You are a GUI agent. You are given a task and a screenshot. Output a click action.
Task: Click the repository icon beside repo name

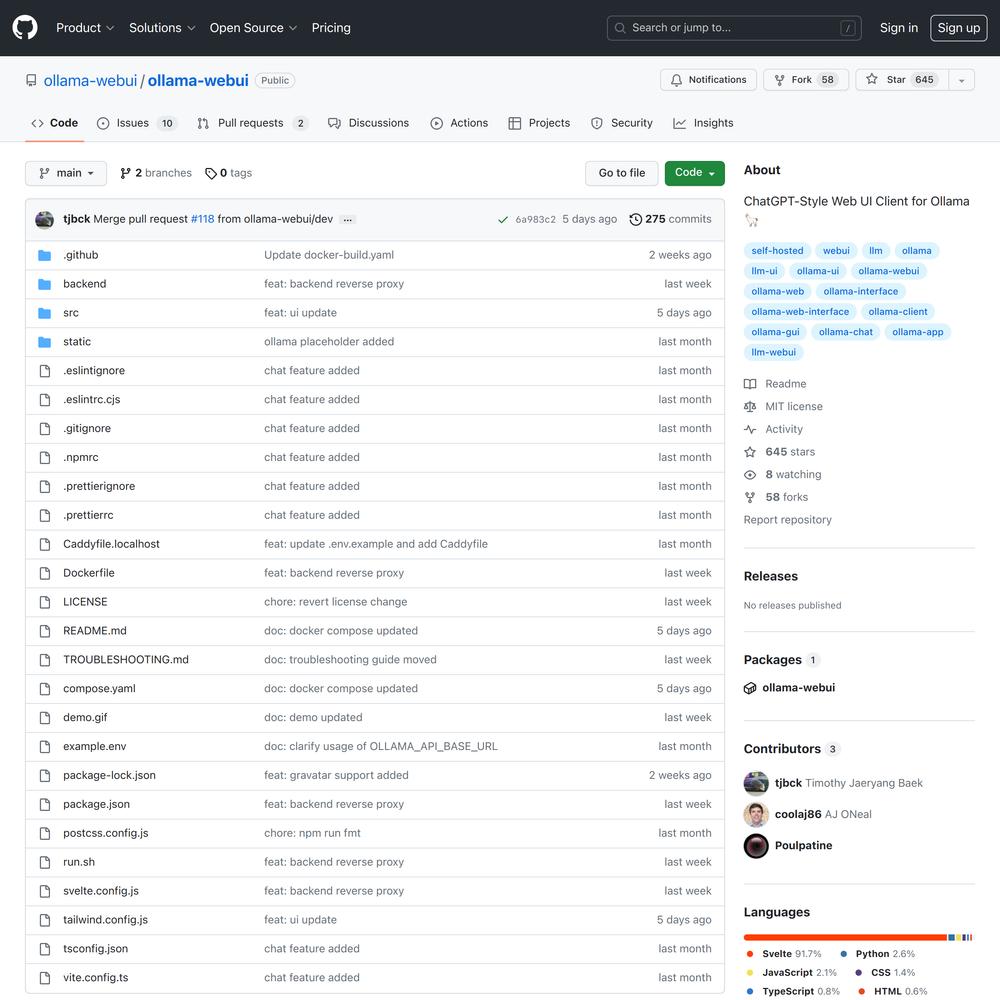pos(31,80)
